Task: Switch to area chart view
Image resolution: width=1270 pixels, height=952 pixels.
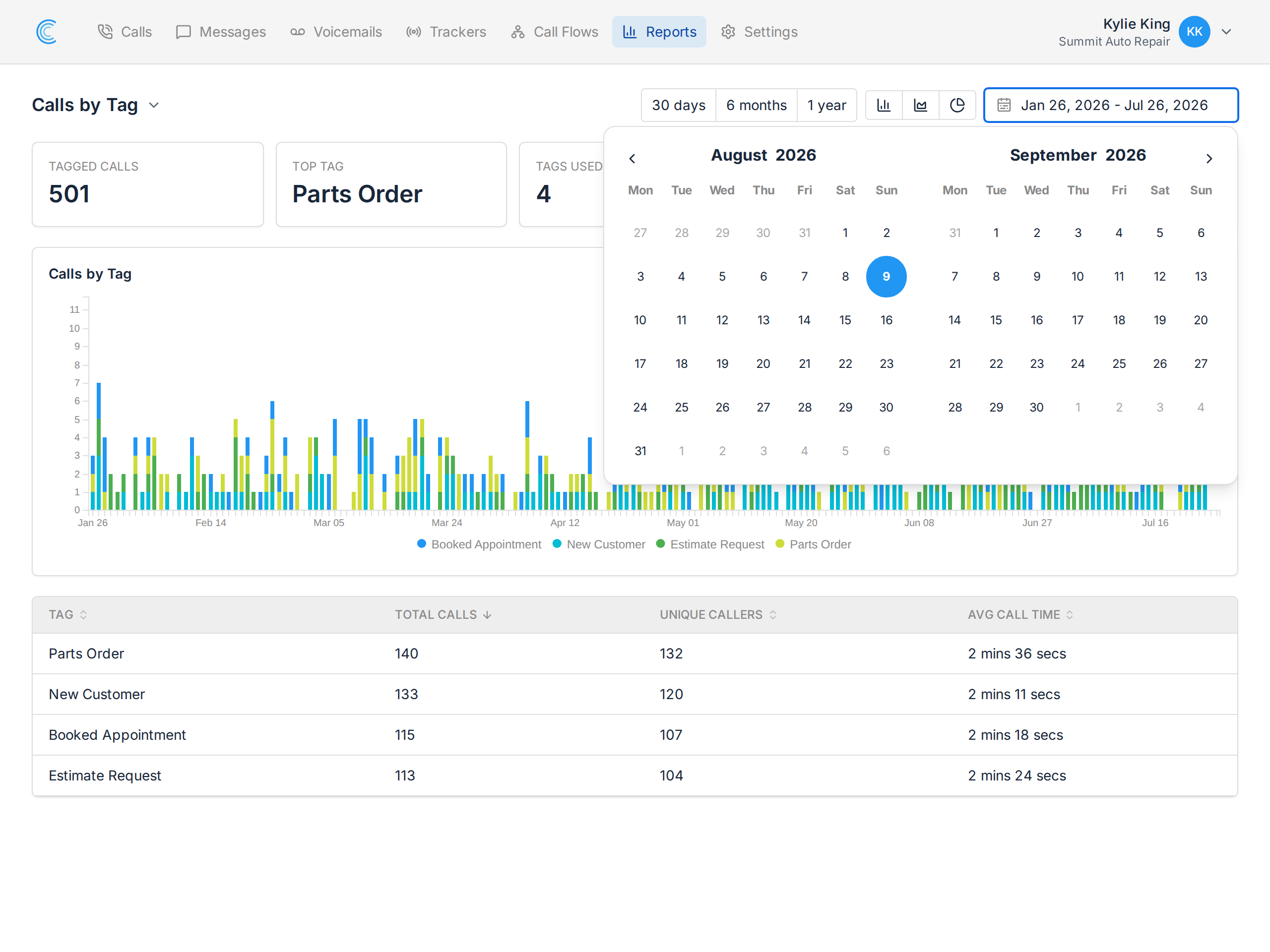Action: 920,105
